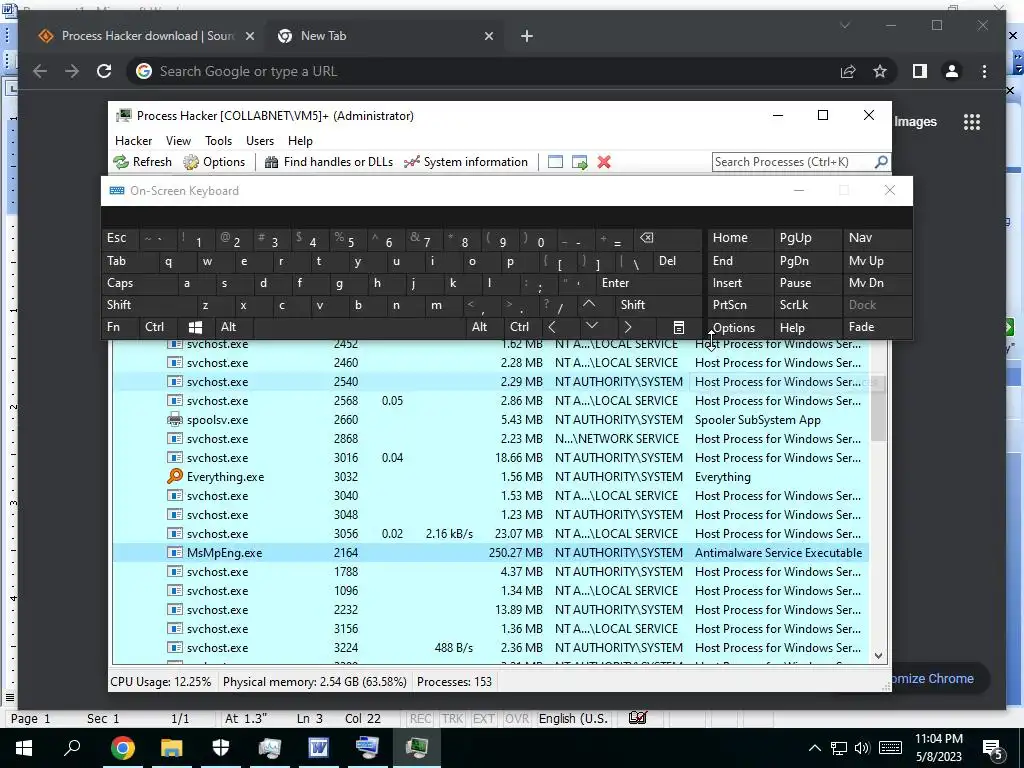This screenshot has width=1024, height=768.
Task: Select svchost.exe with PID 2540
Action: [491, 381]
